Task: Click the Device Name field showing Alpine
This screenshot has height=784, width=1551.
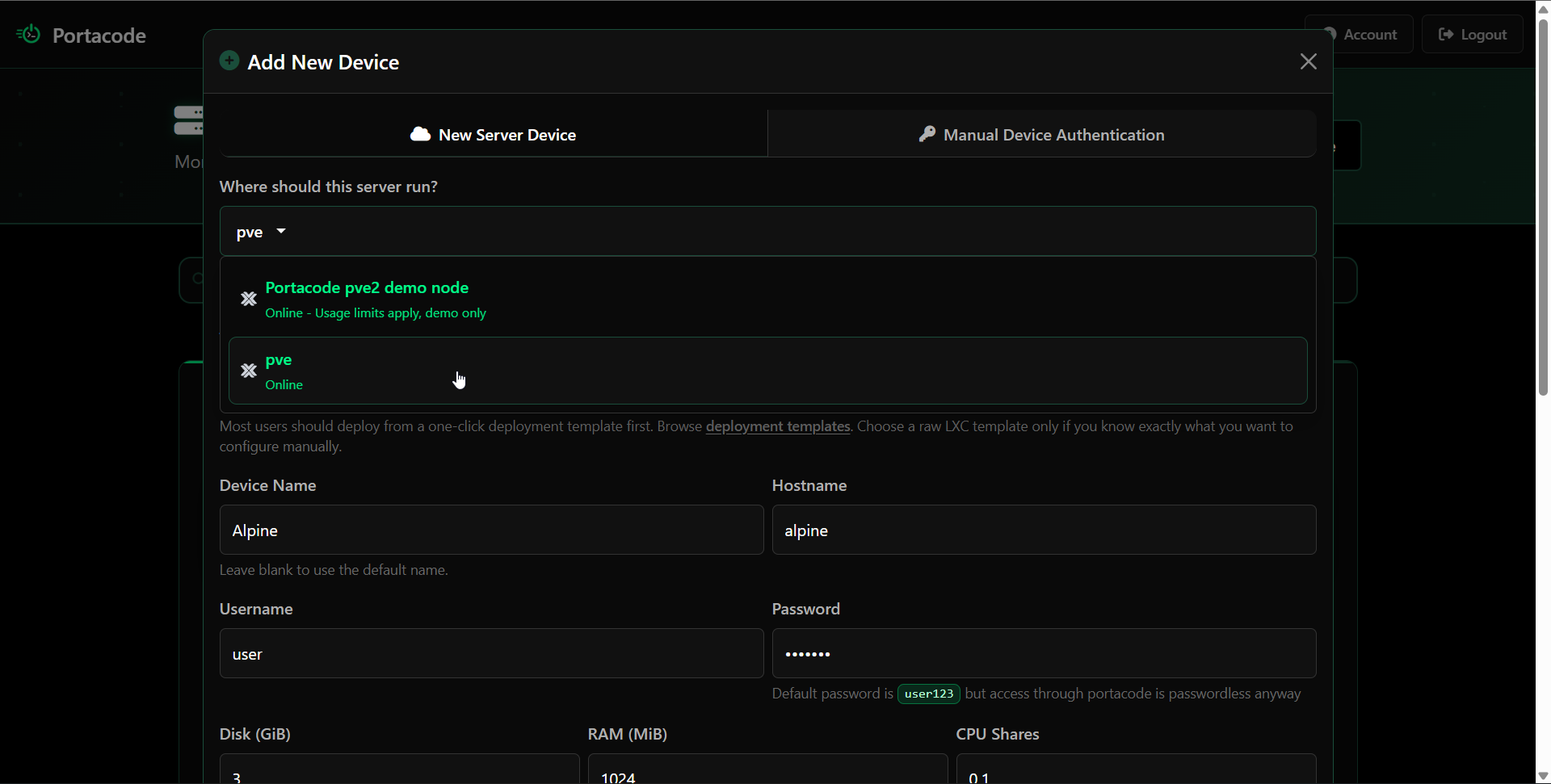Action: pos(490,530)
